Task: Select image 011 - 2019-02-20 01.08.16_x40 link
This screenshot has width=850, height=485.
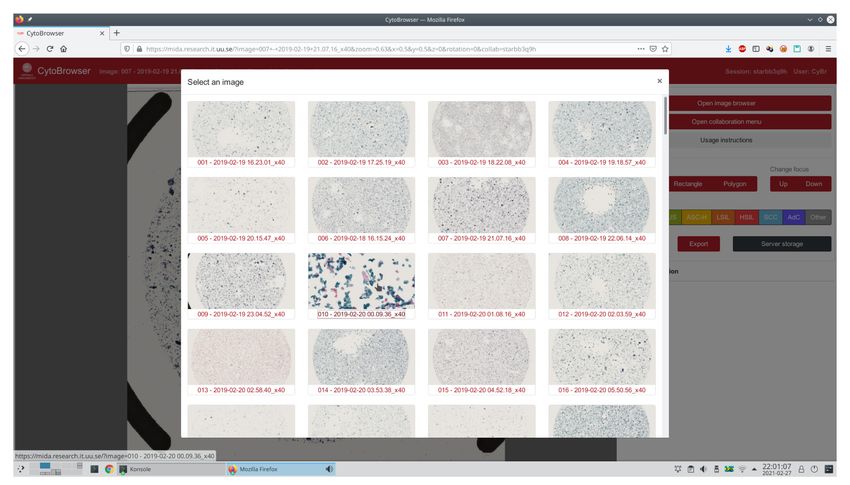Action: [x=481, y=314]
